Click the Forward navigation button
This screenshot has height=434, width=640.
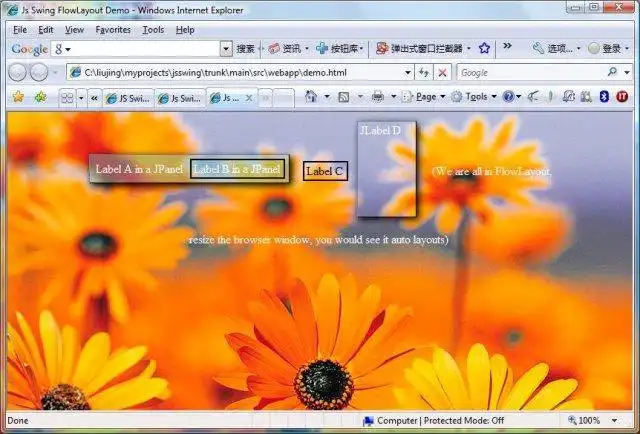(39, 73)
